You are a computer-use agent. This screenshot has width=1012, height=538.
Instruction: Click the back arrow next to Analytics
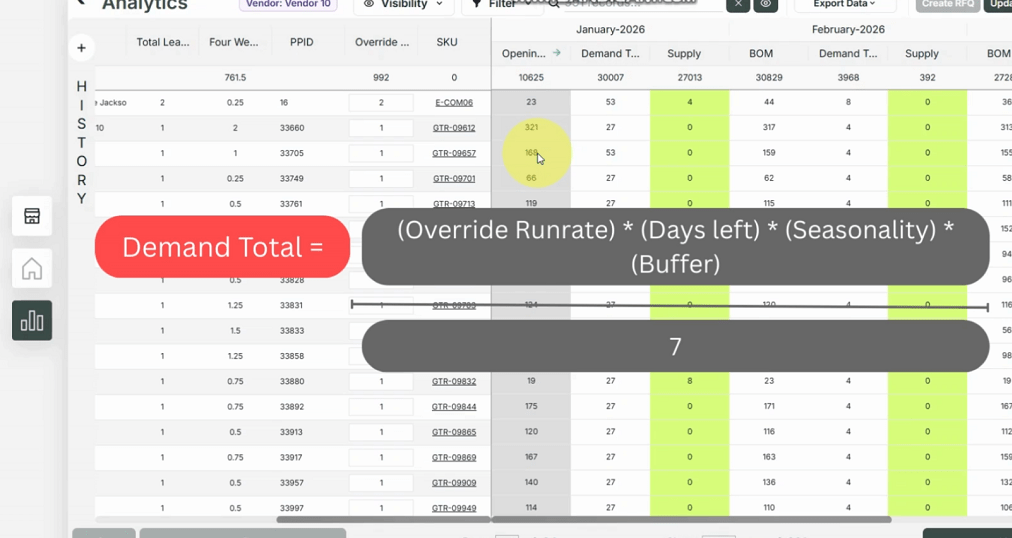81,3
